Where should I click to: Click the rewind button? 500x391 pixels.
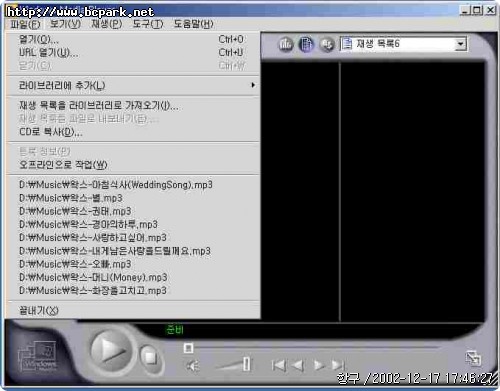click(x=298, y=365)
